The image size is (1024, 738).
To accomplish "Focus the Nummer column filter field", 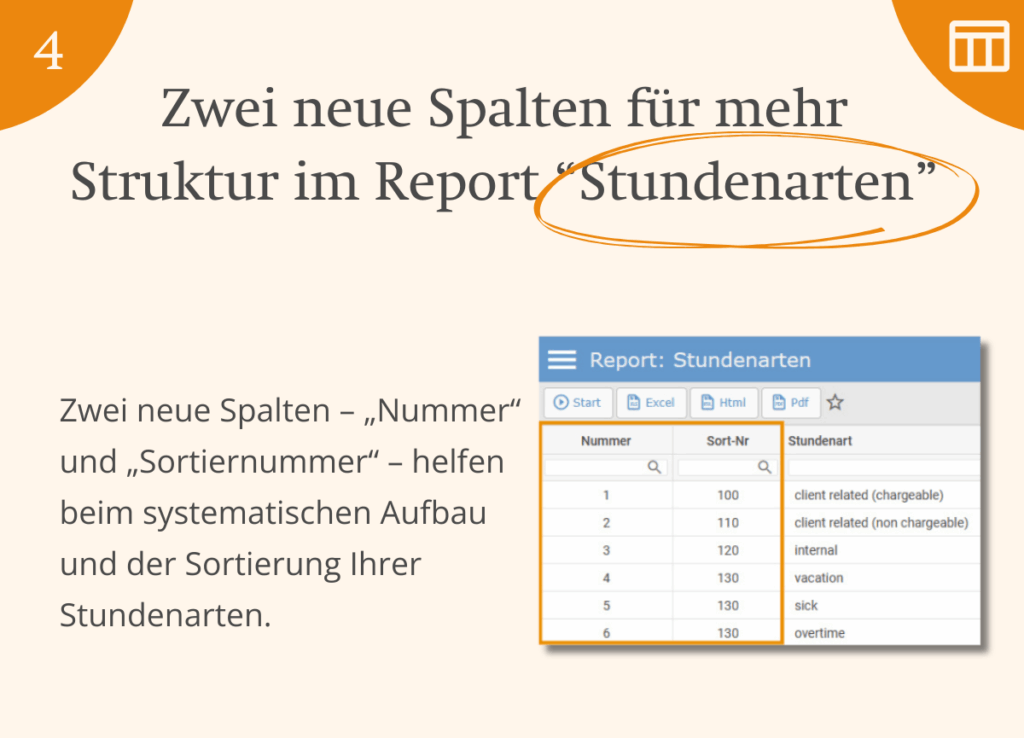I will coord(605,467).
